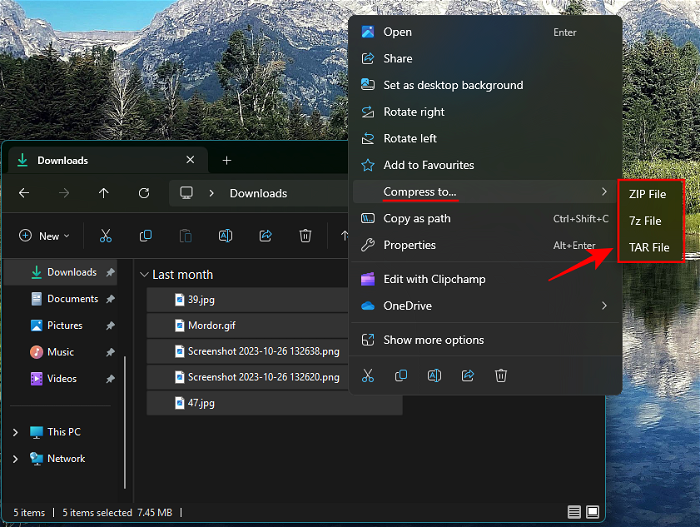The width and height of the screenshot is (700, 527).
Task: Switch to details view in status bar
Action: (x=574, y=512)
